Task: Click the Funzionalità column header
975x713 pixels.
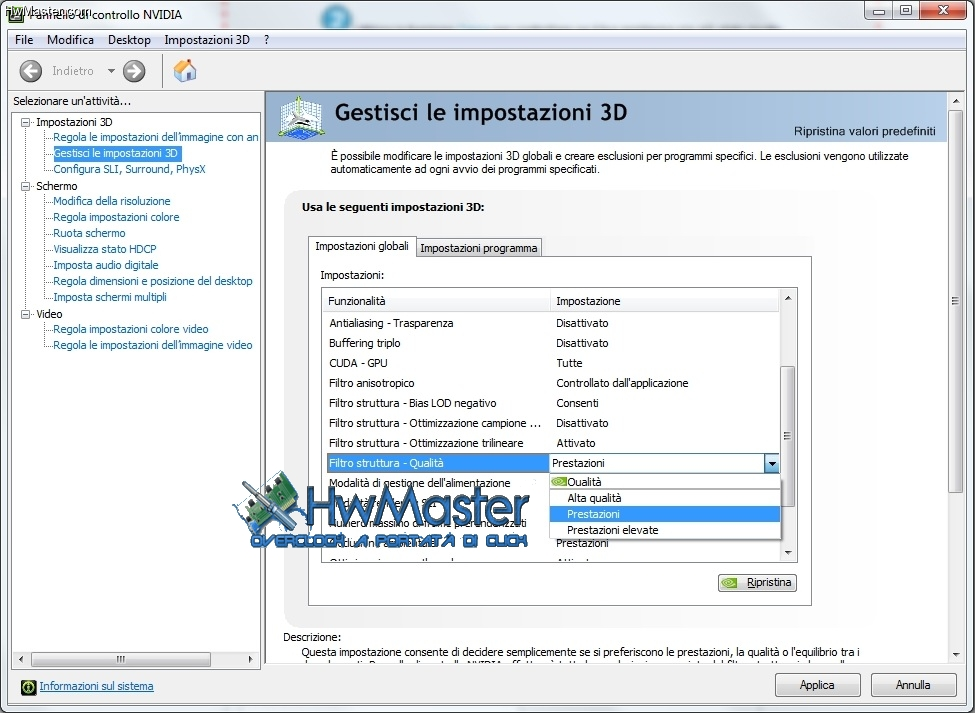Action: (x=437, y=301)
